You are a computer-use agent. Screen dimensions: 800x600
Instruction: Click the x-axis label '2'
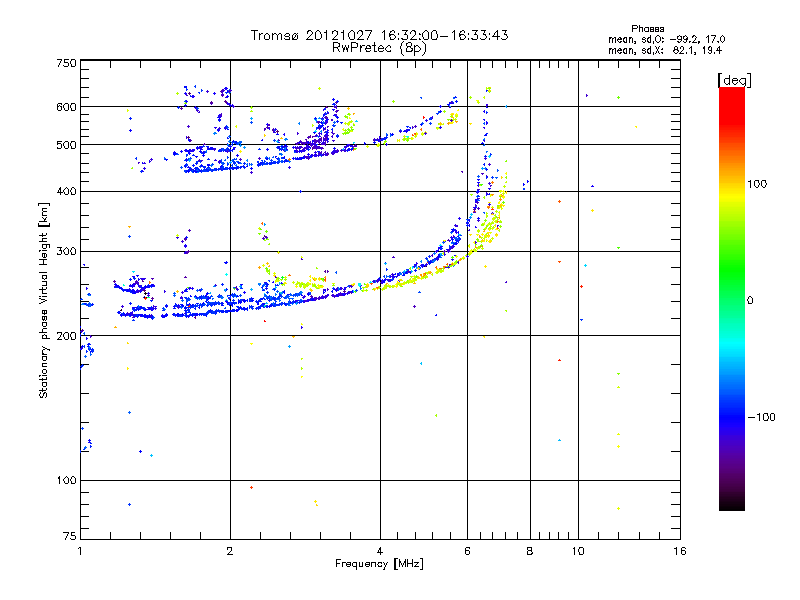click(x=230, y=551)
